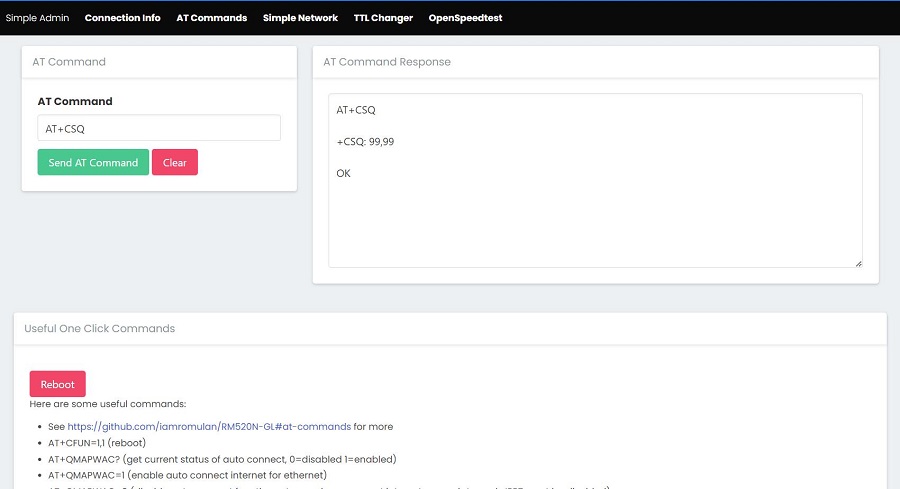The width and height of the screenshot is (900, 489).
Task: Select the "+CSQ: 99,99" response line
Action: pyautogui.click(x=365, y=142)
